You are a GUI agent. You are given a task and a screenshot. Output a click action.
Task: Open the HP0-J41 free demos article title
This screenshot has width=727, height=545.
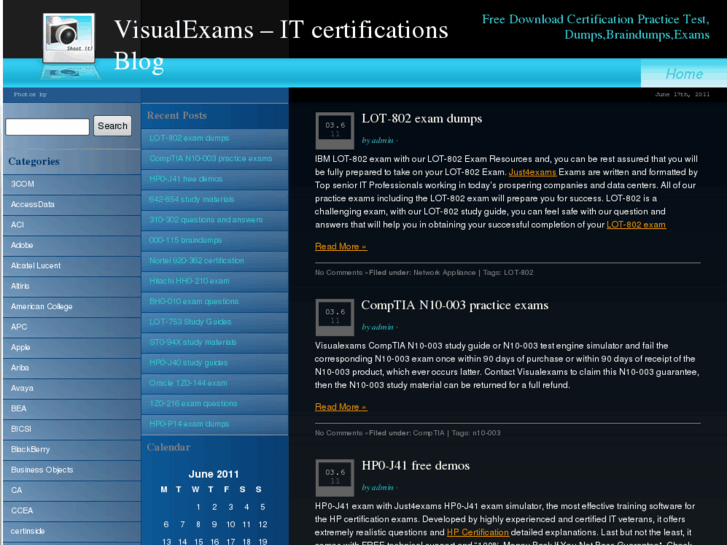(x=415, y=466)
